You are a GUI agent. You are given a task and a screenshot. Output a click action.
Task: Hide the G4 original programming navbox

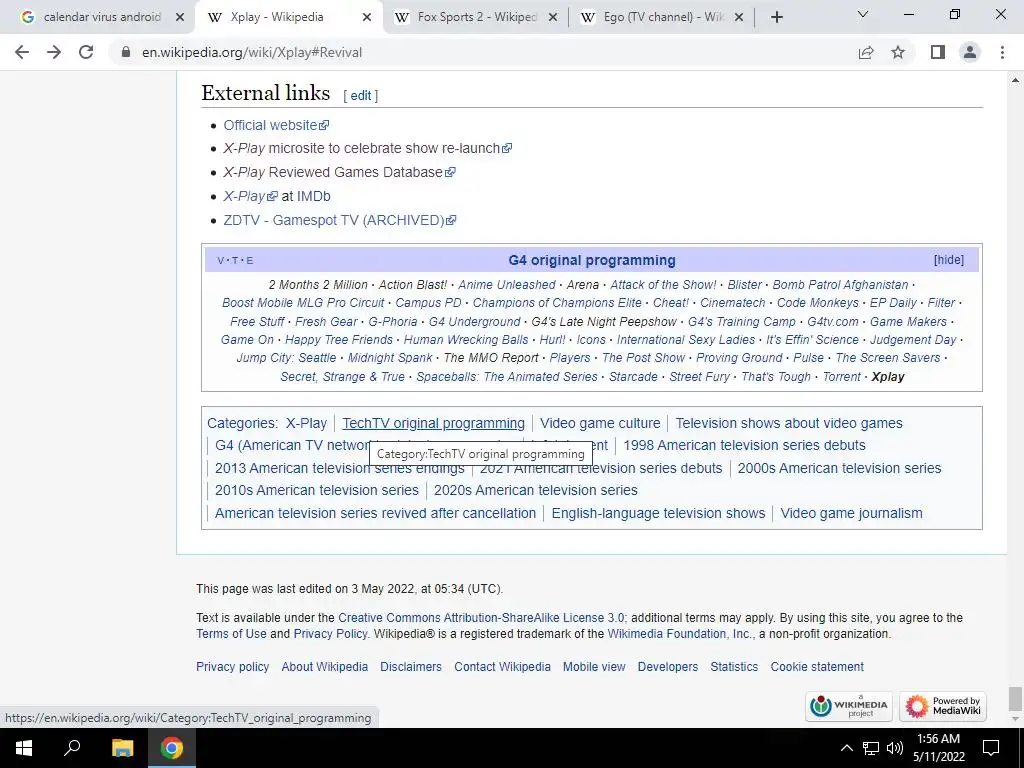948,260
